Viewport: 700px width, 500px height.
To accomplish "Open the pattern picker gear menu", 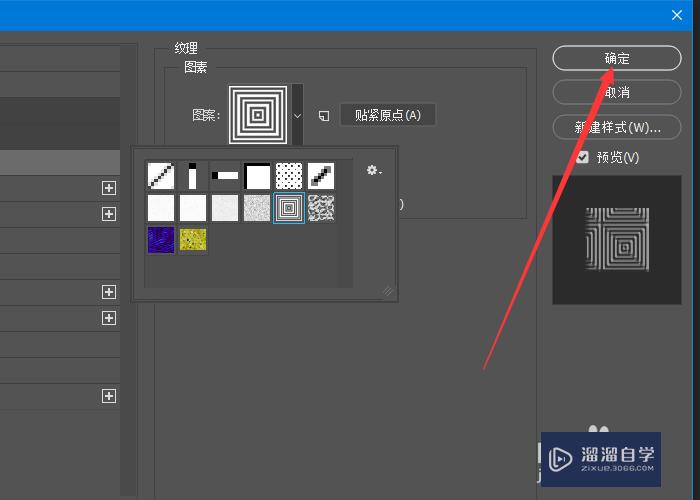I will pos(374,170).
